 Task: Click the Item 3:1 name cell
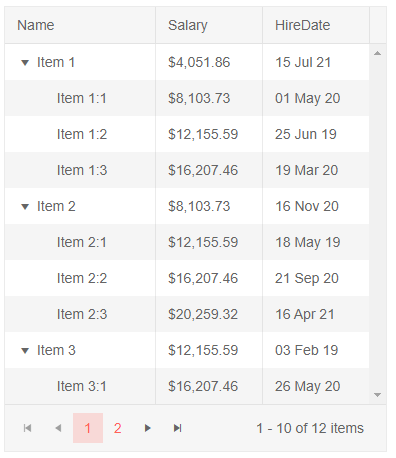click(x=80, y=386)
